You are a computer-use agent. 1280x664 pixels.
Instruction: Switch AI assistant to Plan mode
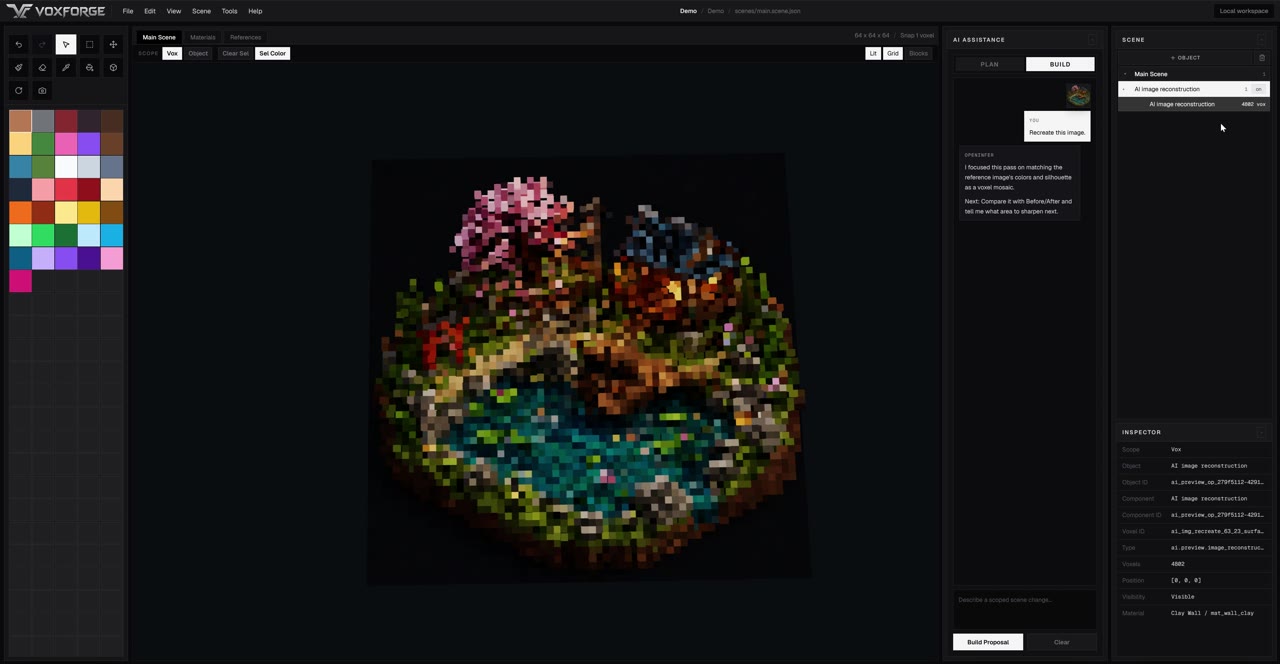pyautogui.click(x=989, y=64)
